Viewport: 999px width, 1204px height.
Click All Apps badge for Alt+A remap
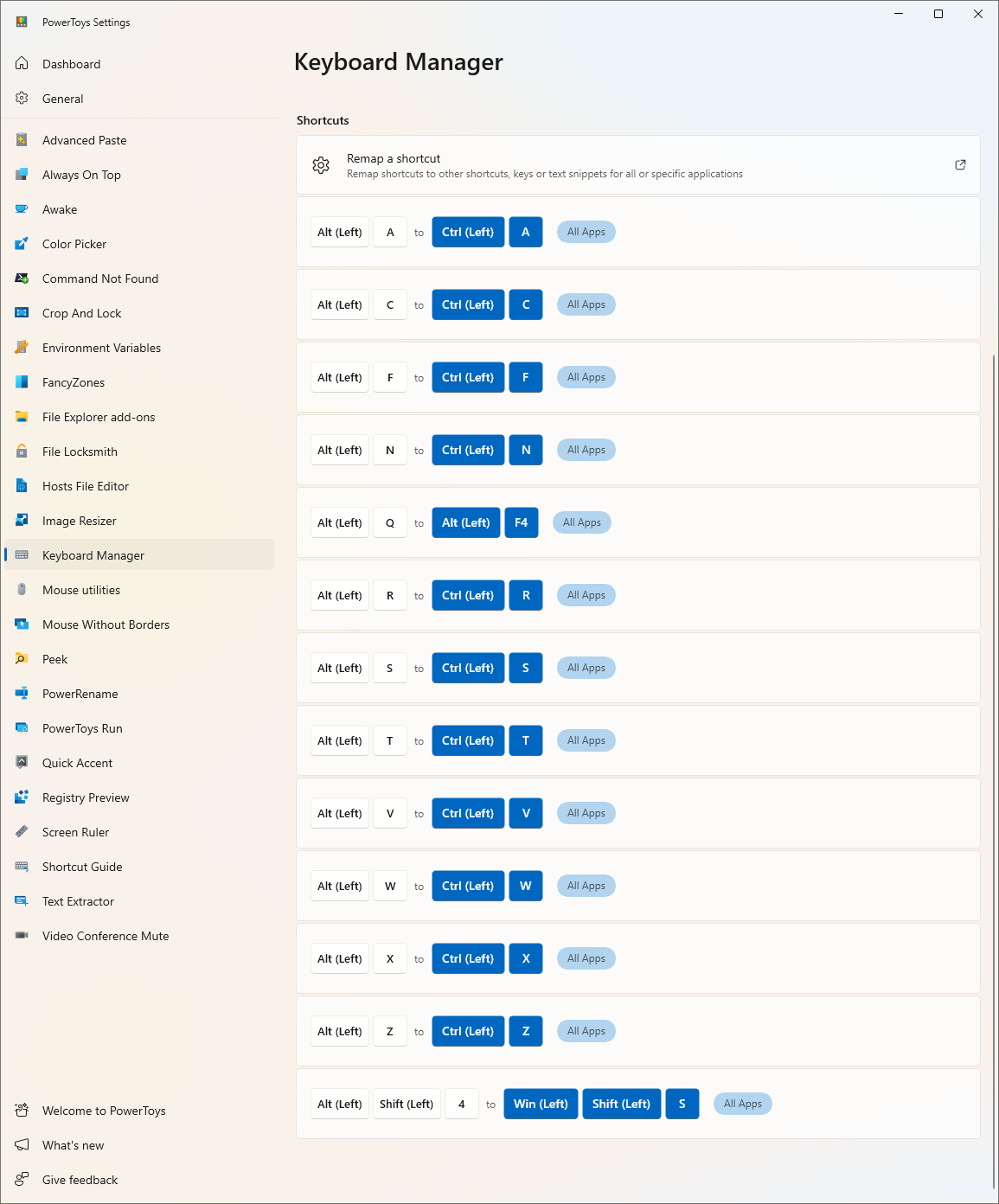point(586,232)
